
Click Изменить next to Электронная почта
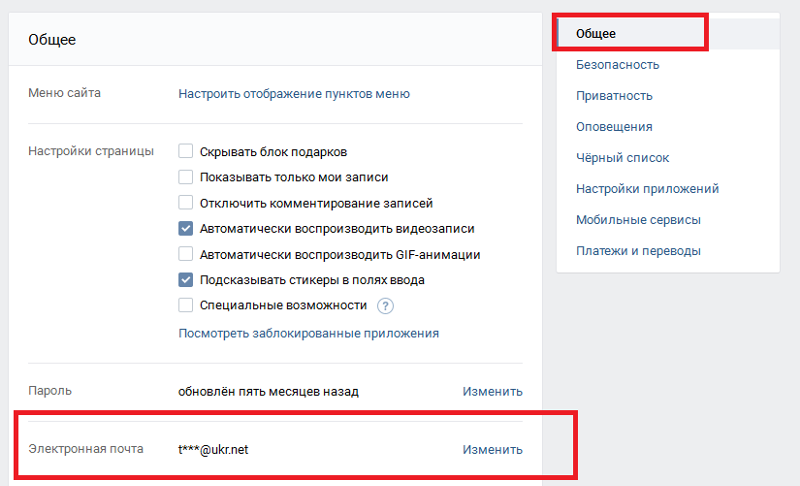tap(492, 449)
